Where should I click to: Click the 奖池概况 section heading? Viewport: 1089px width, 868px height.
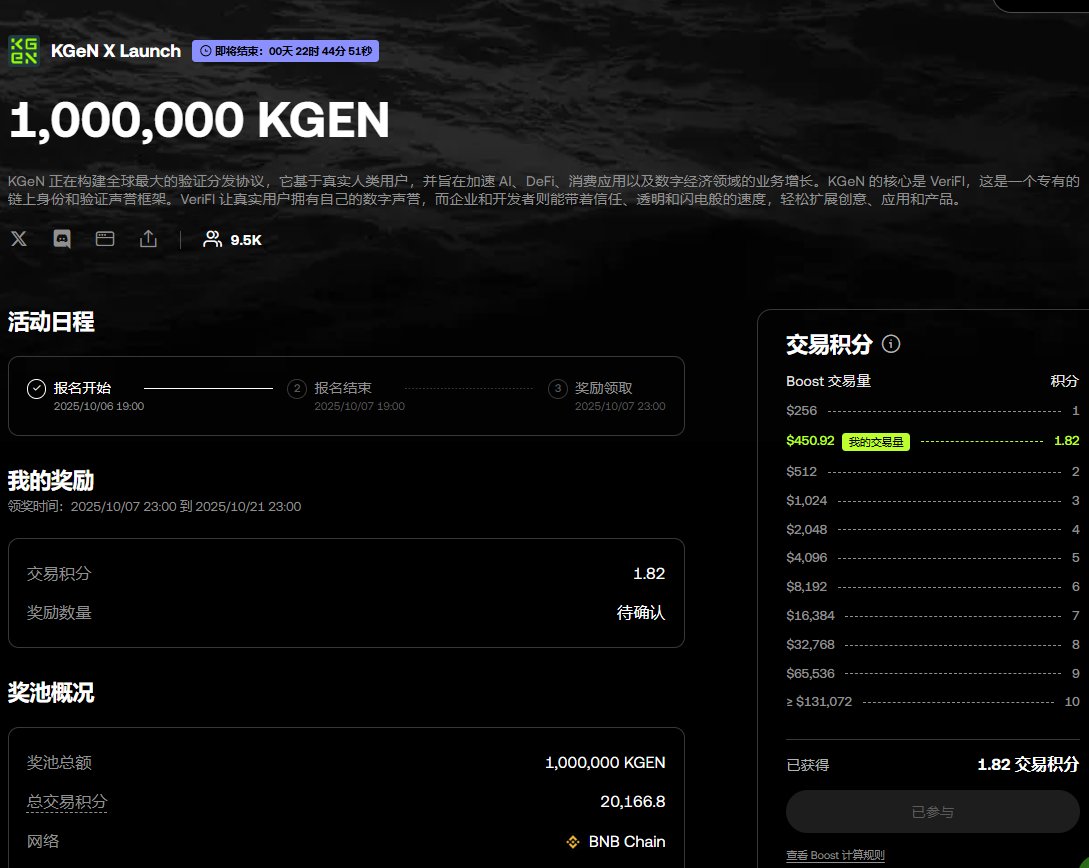tap(51, 692)
